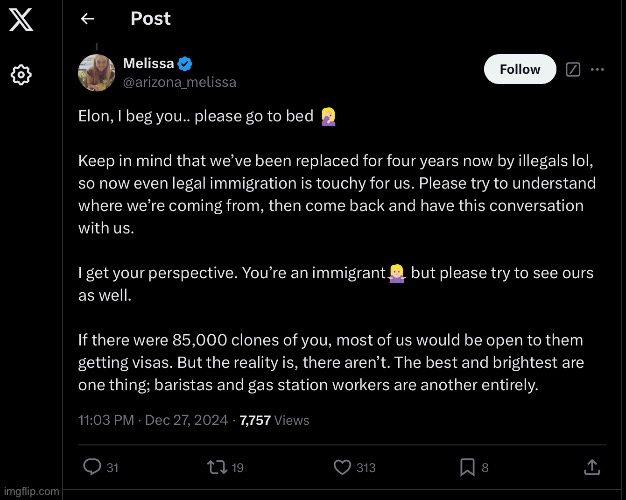Follow Melissa's account

pyautogui.click(x=519, y=69)
